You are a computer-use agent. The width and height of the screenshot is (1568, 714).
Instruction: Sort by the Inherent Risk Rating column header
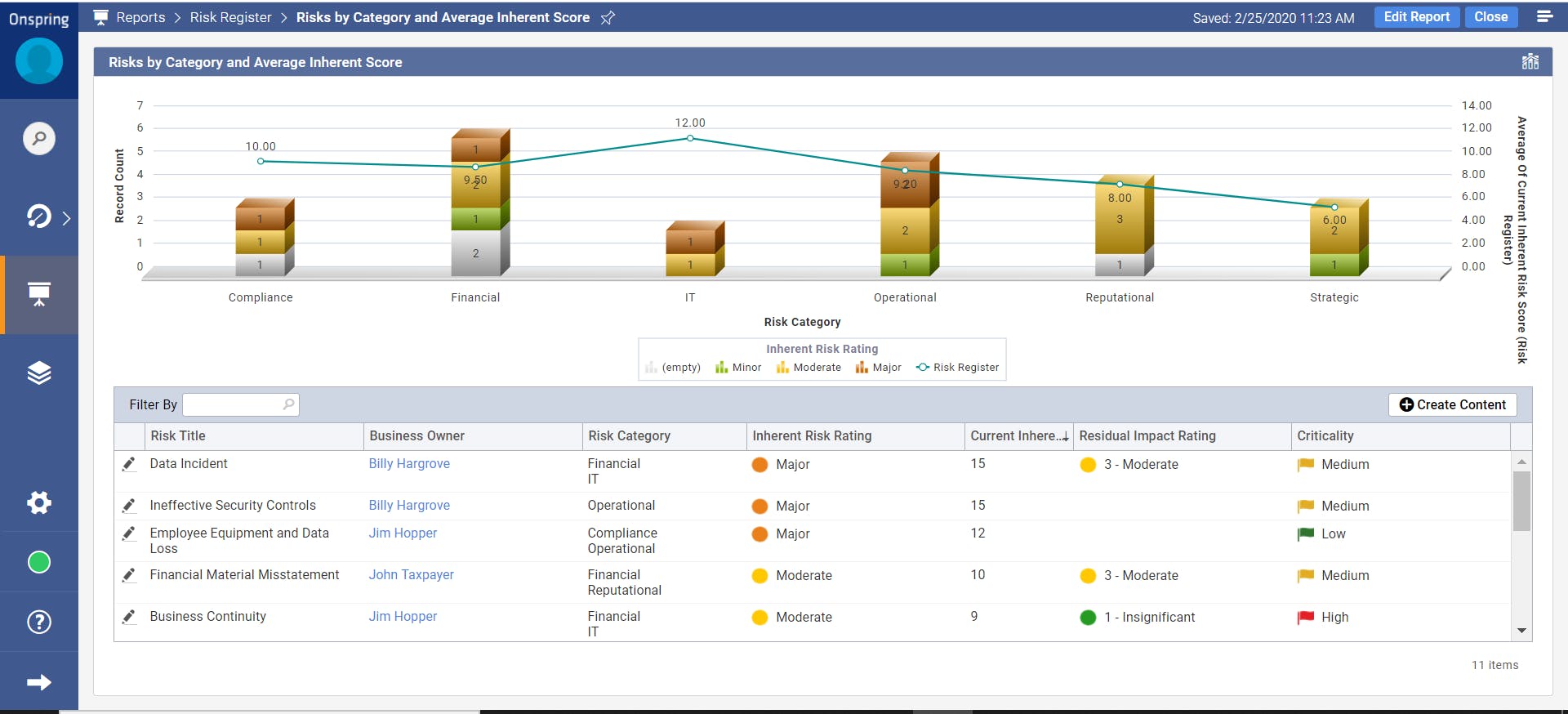855,436
